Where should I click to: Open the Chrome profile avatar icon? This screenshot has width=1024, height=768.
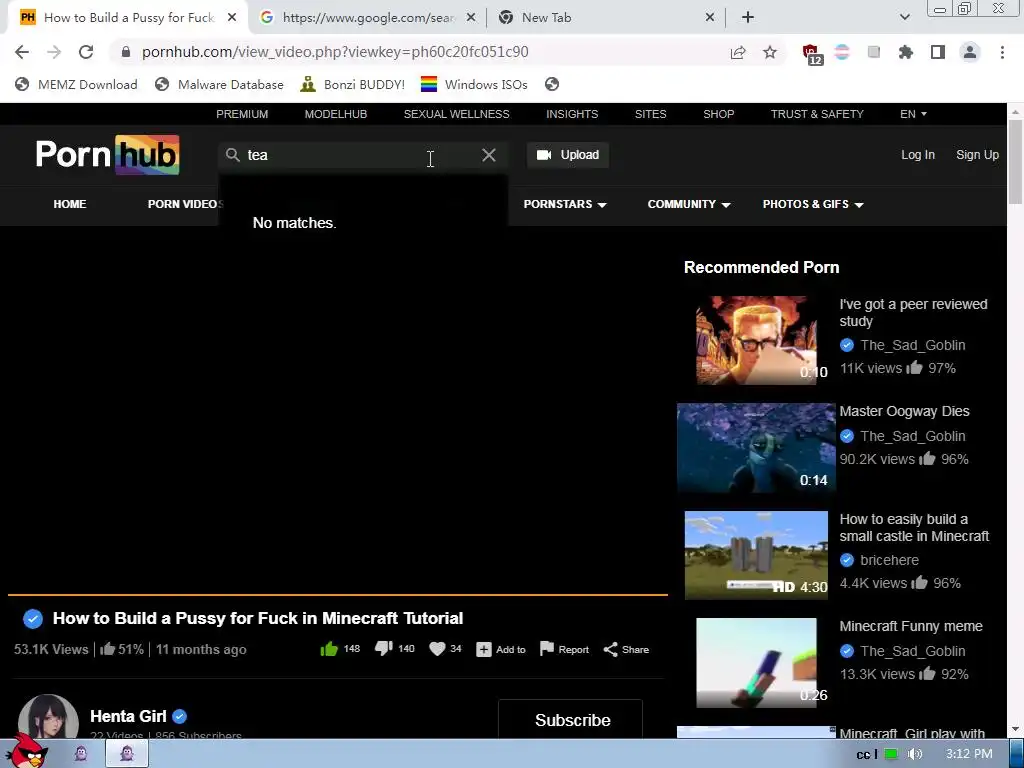click(970, 52)
